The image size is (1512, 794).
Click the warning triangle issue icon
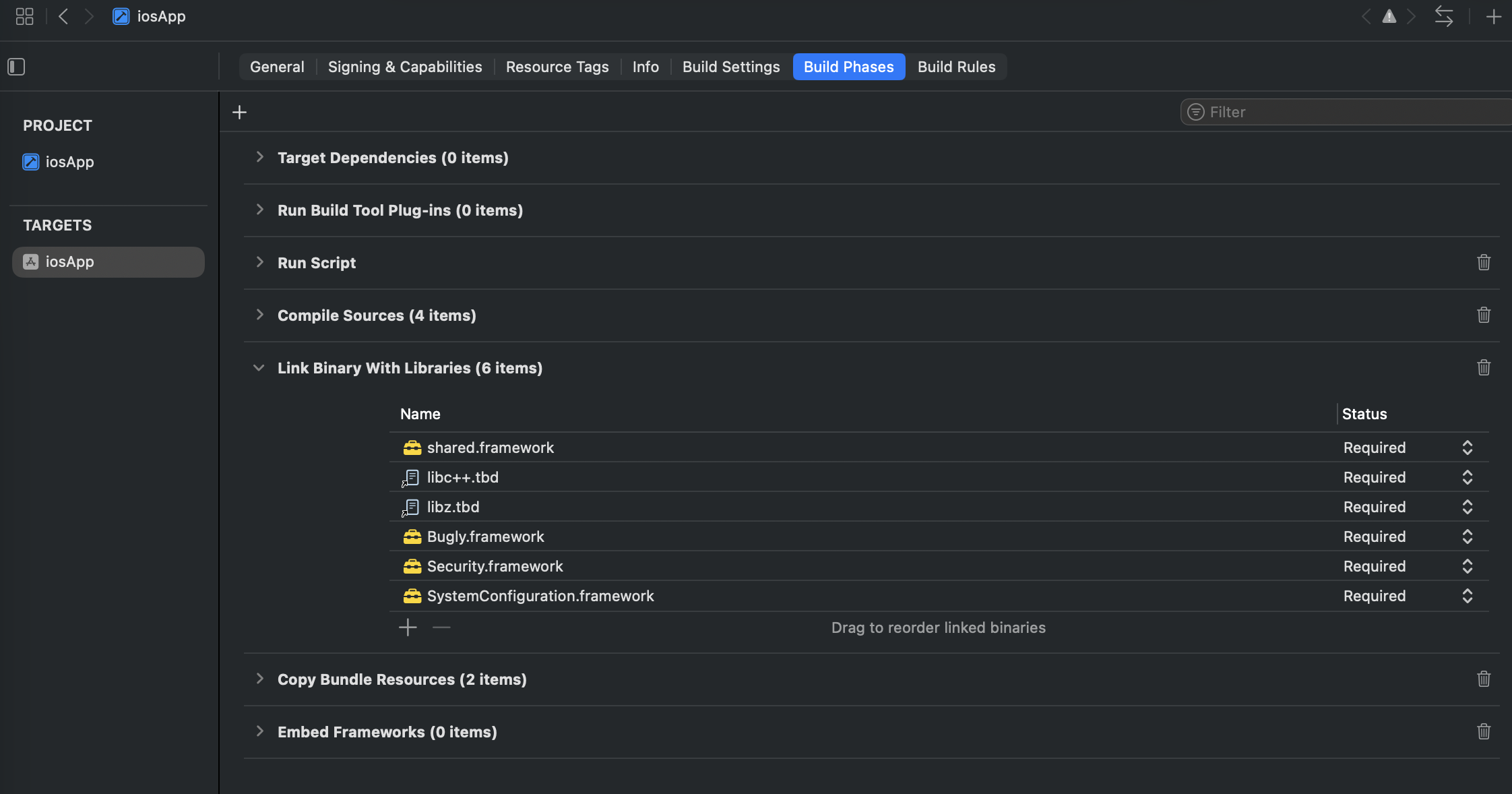[1389, 16]
